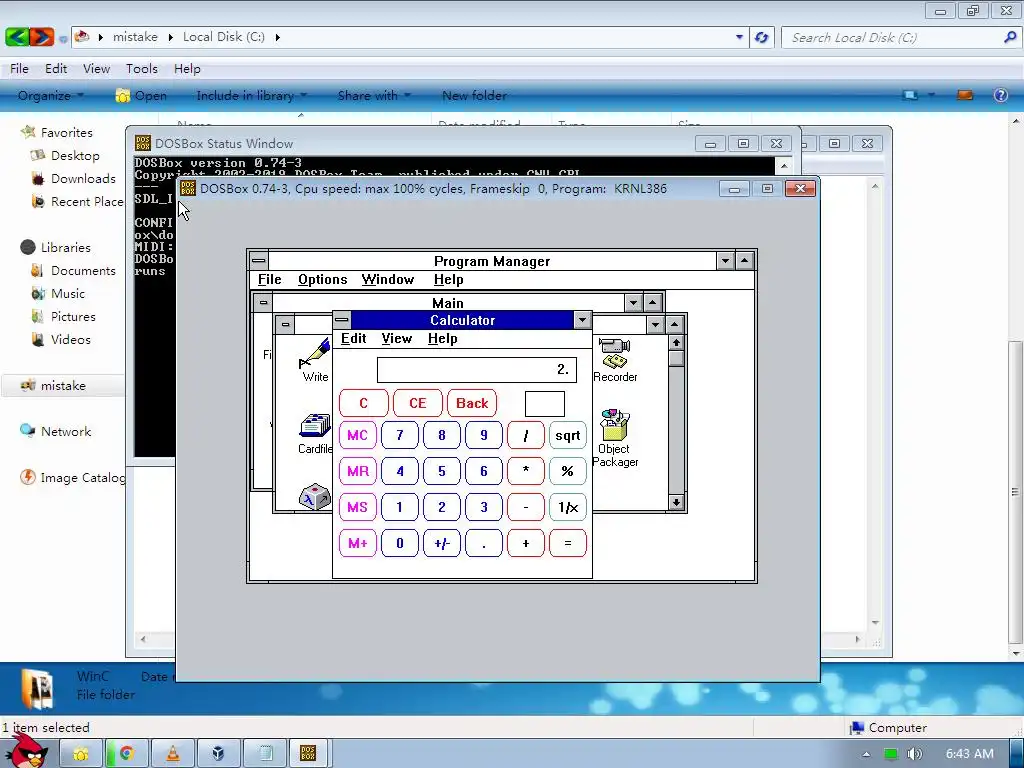Open Explorer's View menu
This screenshot has height=768, width=1024.
pyautogui.click(x=96, y=69)
